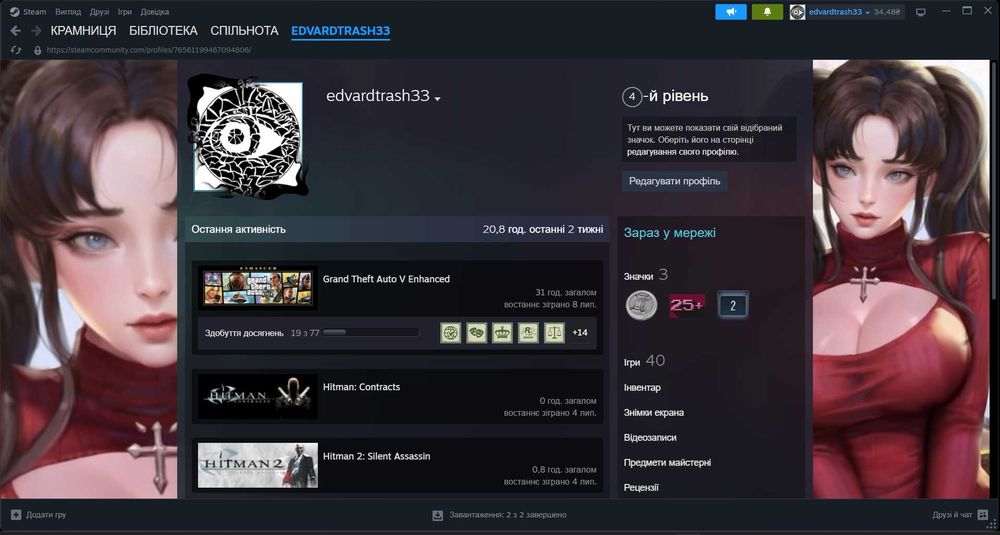Open the silver coin badge
The height and width of the screenshot is (535, 1000).
642,305
